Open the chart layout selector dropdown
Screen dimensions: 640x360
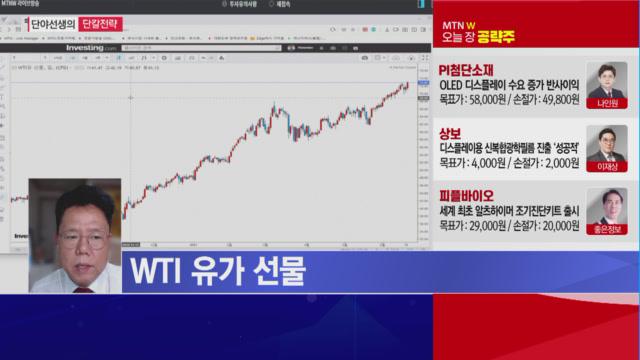[380, 58]
